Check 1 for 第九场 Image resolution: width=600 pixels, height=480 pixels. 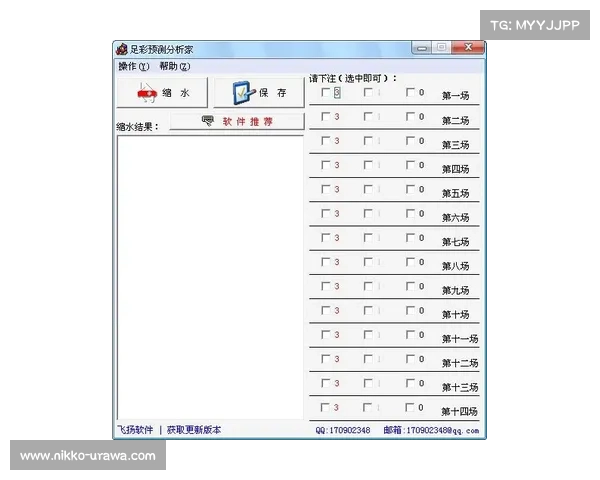pyautogui.click(x=368, y=286)
